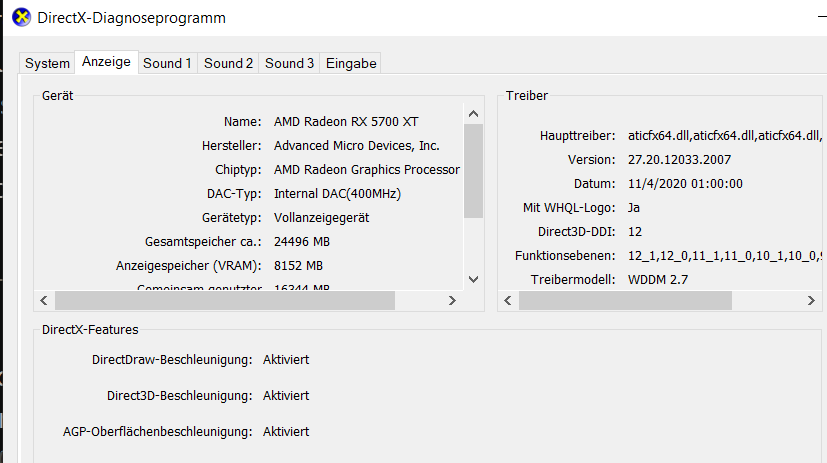Click the DirectX title bar icon
Viewport: 827px width, 463px height.
pyautogui.click(x=19, y=18)
